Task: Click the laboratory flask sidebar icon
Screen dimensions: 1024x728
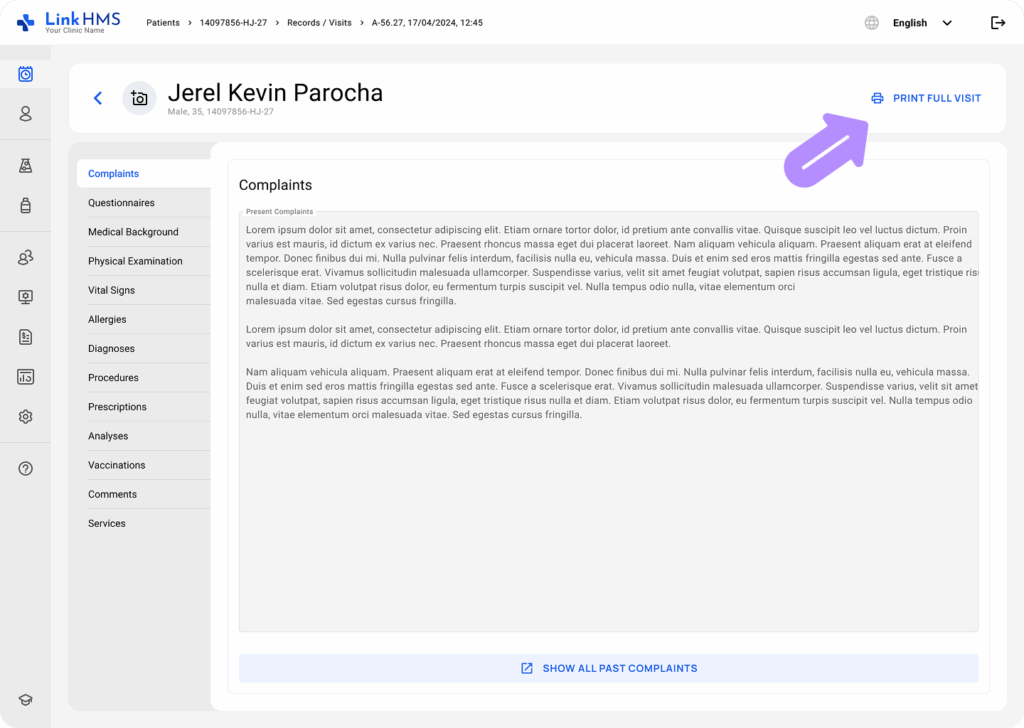Action: click(x=26, y=166)
